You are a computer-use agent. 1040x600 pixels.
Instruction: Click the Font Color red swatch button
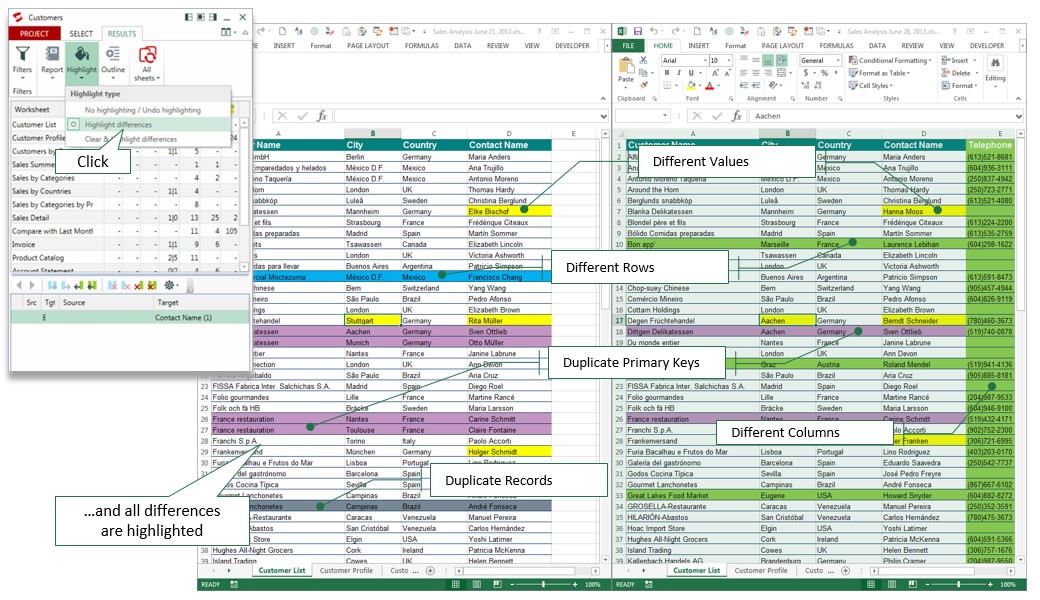(x=709, y=86)
